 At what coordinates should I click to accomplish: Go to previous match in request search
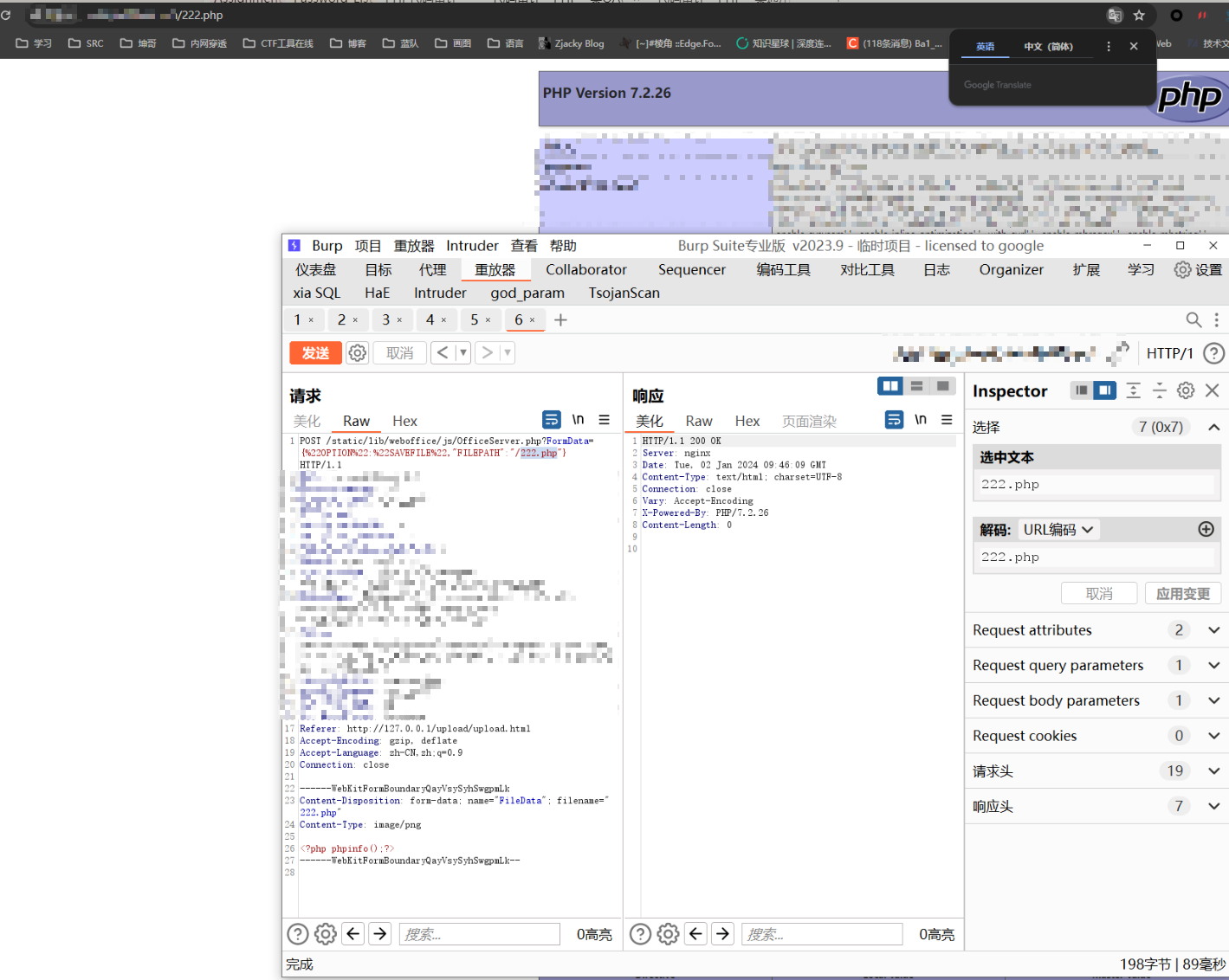[x=353, y=933]
